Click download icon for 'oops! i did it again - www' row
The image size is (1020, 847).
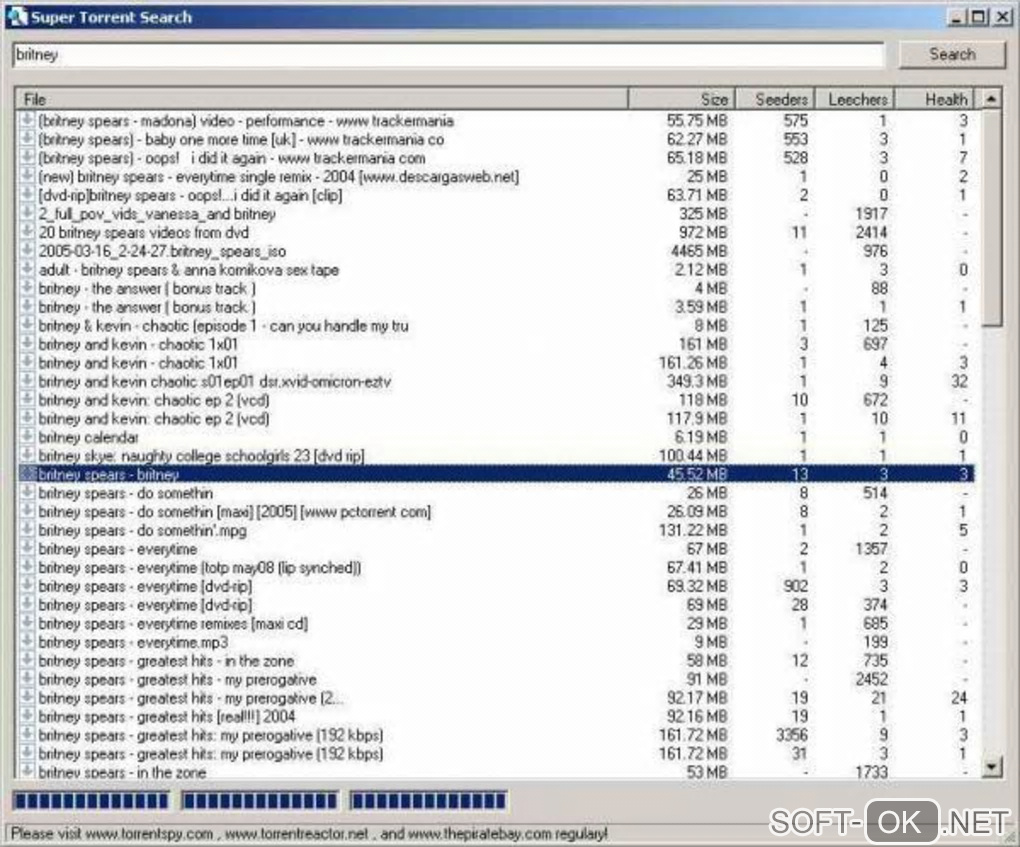click(x=27, y=157)
